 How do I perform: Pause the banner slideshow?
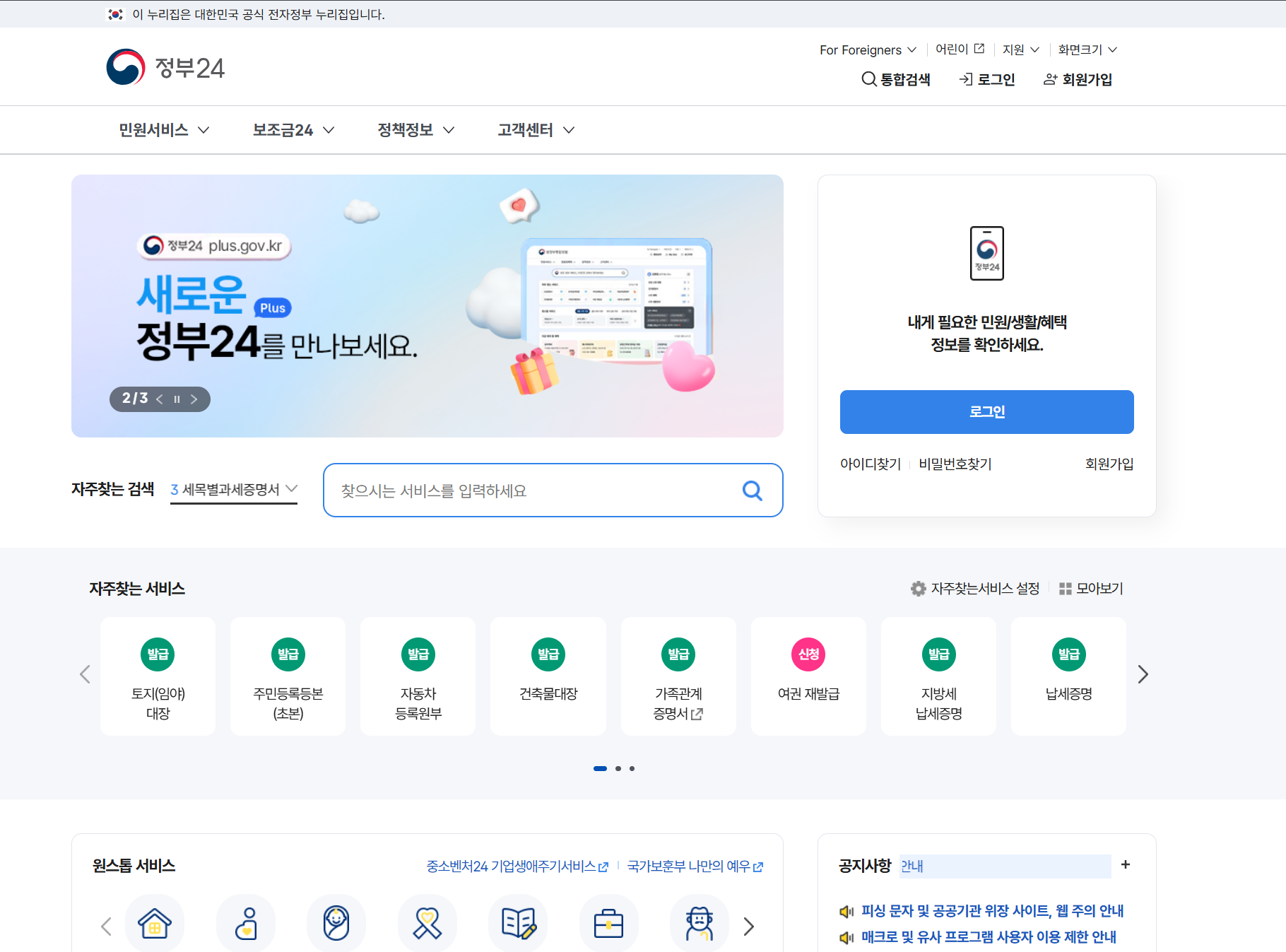click(x=177, y=399)
